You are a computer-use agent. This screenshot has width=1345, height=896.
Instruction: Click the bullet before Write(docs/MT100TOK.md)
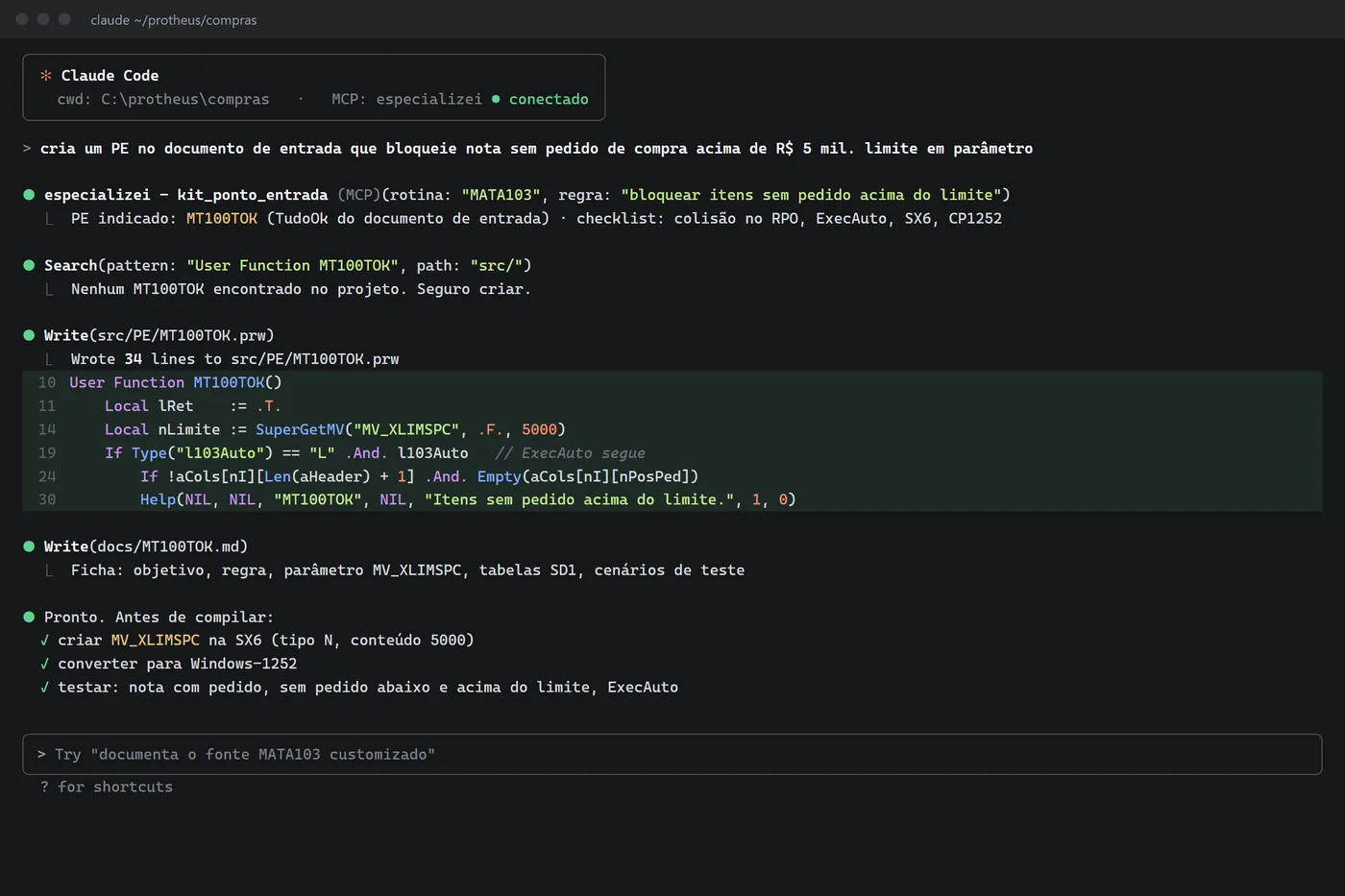[x=29, y=546]
